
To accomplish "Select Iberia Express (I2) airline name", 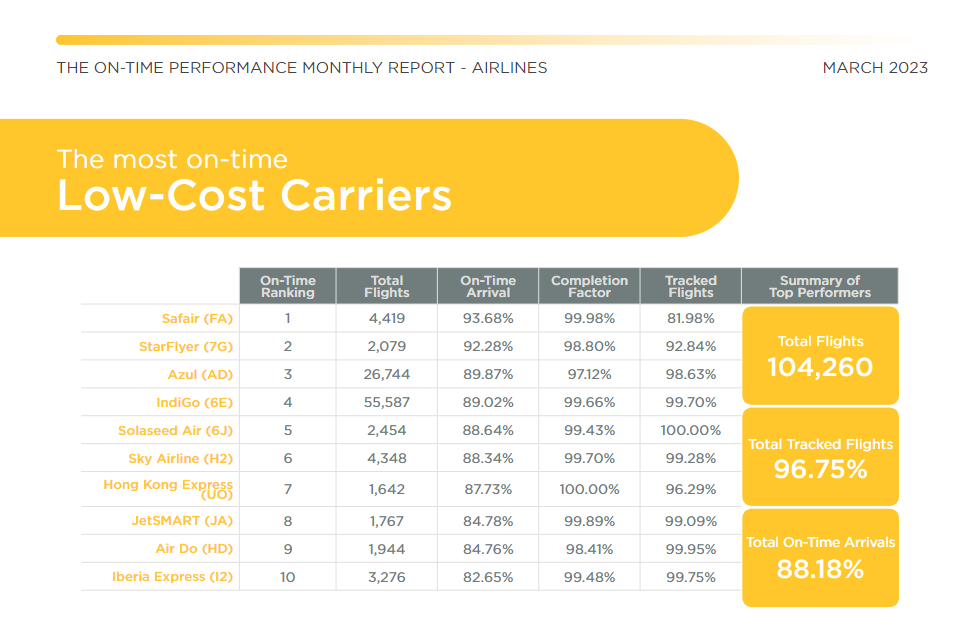I will pyautogui.click(x=172, y=577).
